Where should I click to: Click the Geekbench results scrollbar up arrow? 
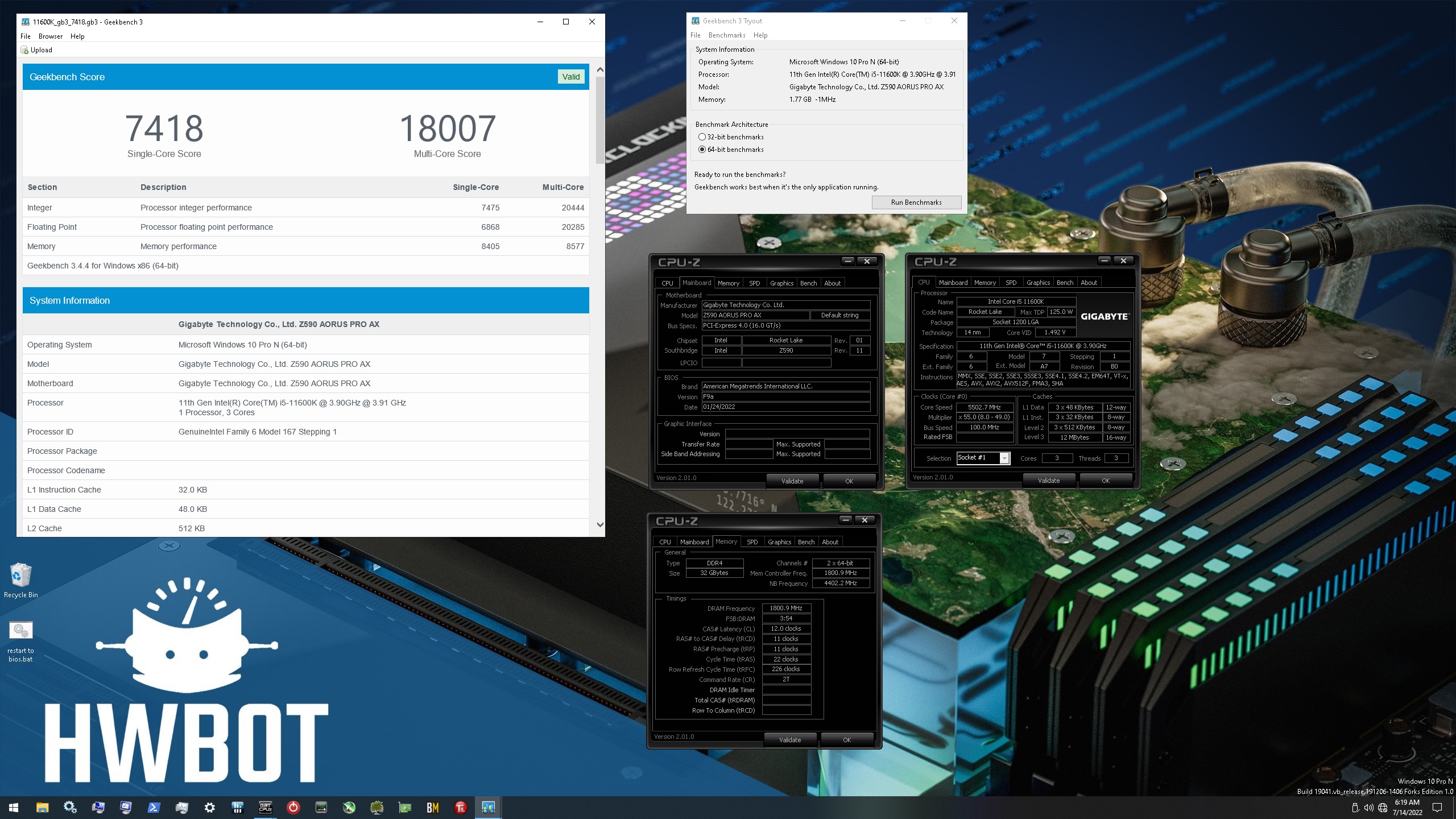(599, 69)
